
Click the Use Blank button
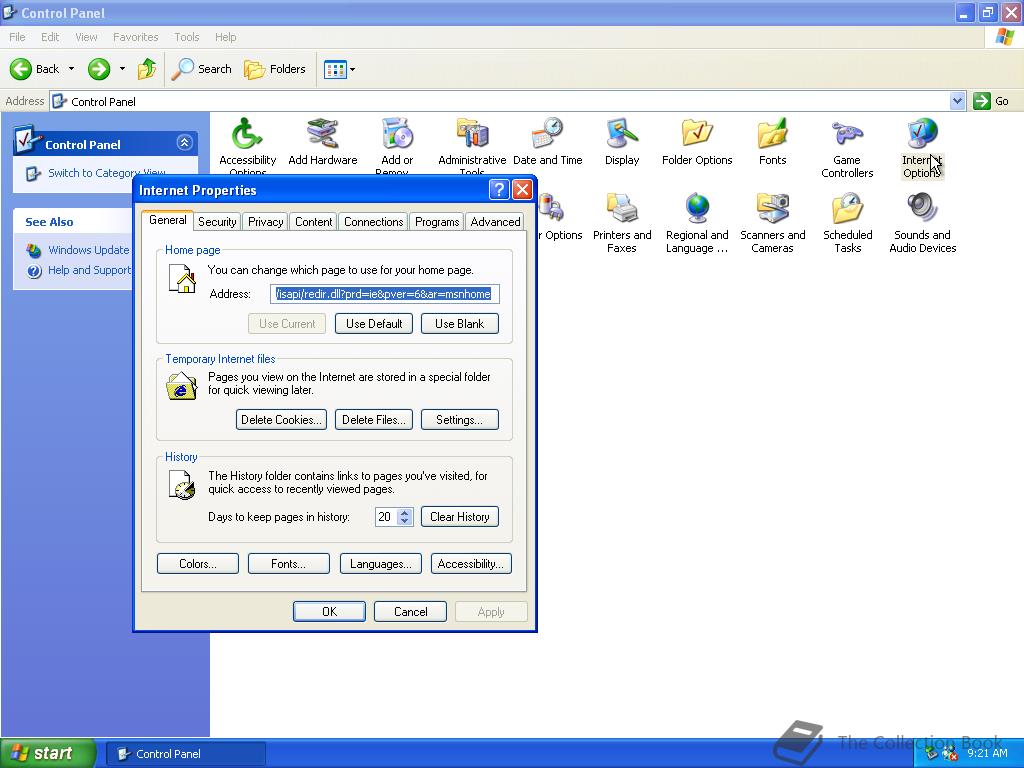(460, 324)
